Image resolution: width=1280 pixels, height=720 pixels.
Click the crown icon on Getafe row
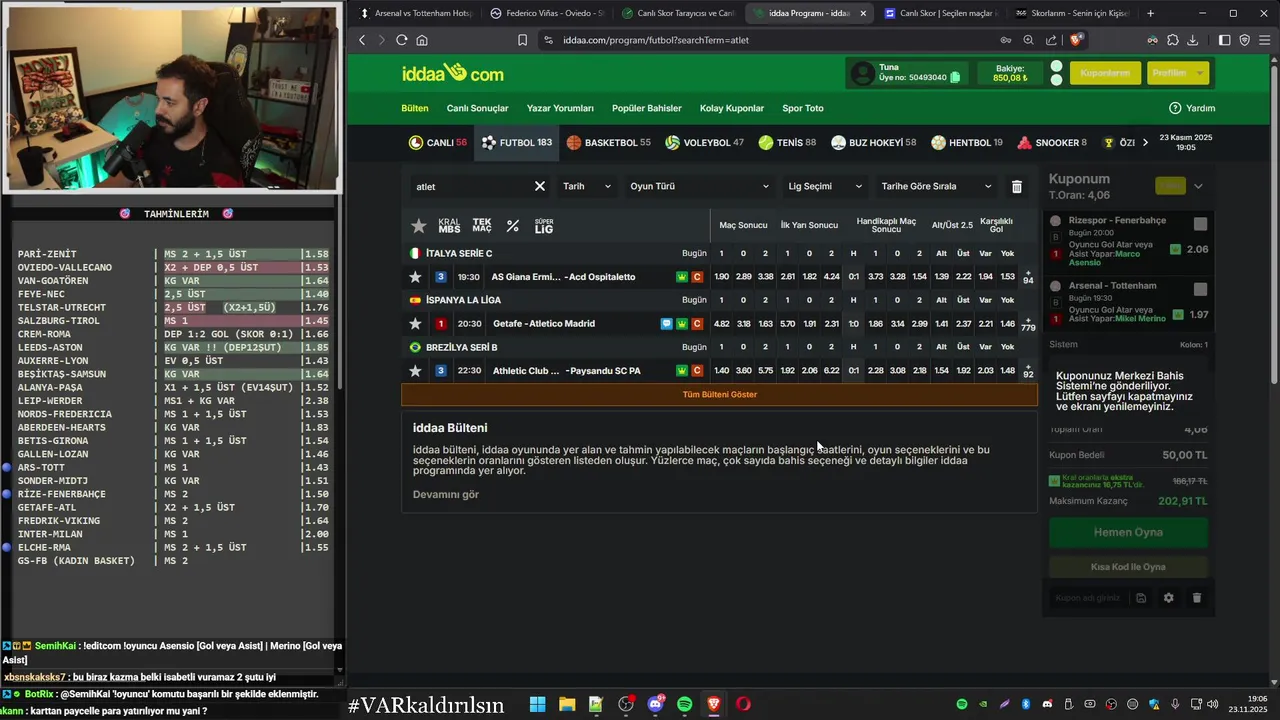coord(682,324)
